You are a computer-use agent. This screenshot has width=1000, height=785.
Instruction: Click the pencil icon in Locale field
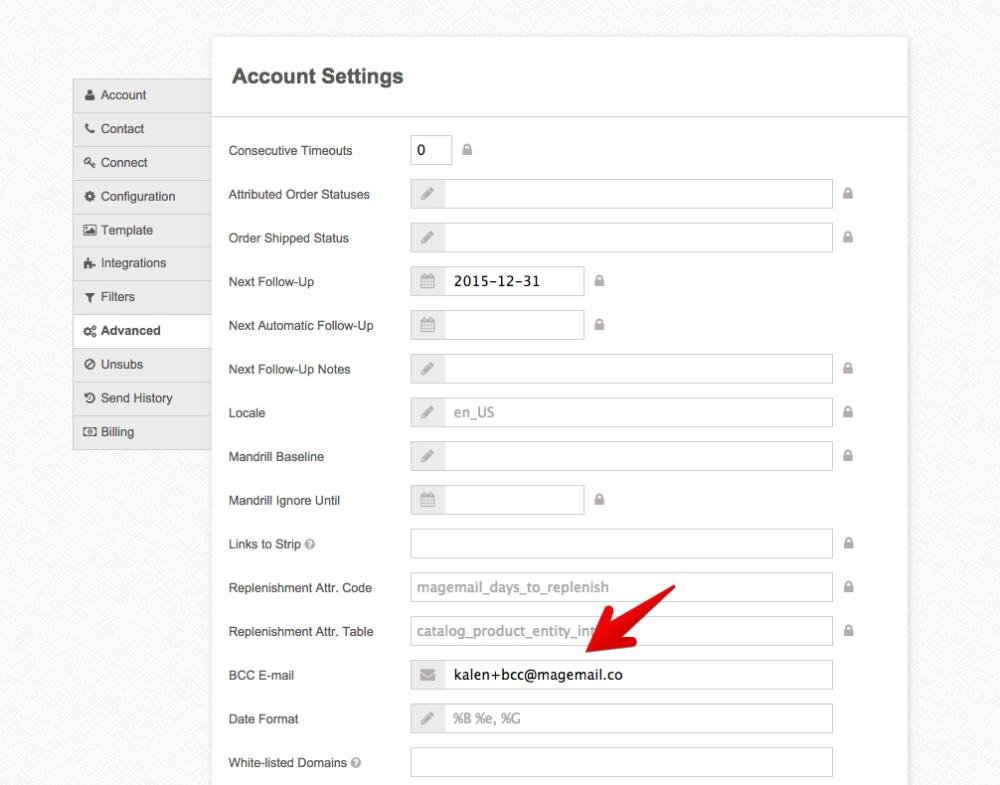428,412
